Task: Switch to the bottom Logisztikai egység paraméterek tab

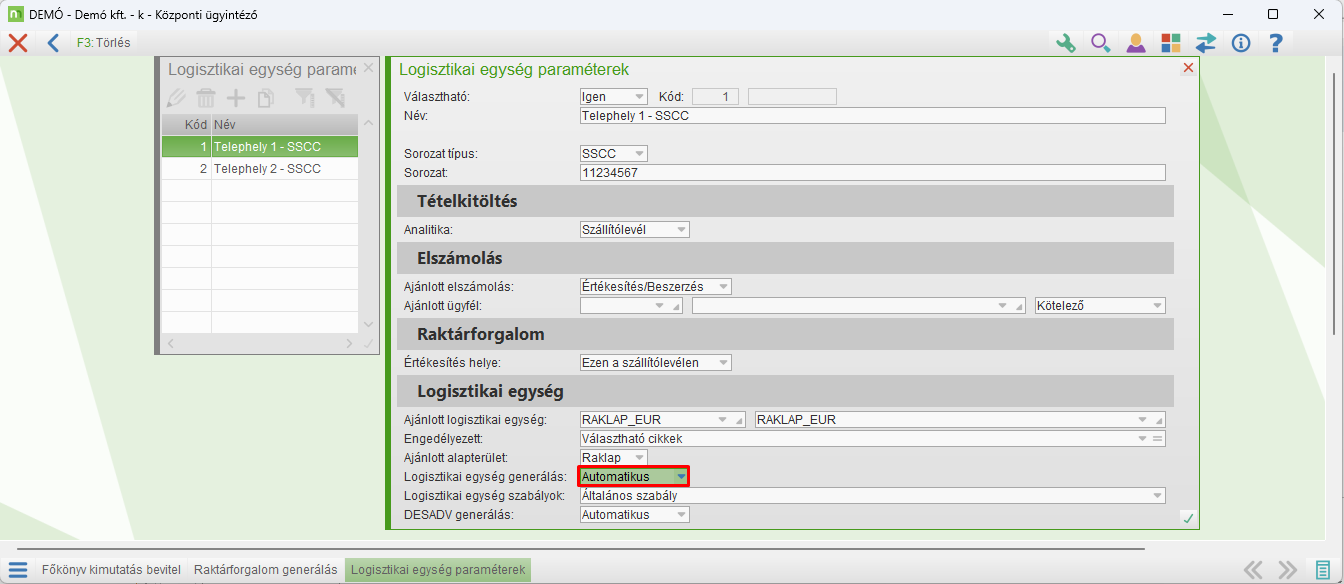Action: [x=438, y=570]
